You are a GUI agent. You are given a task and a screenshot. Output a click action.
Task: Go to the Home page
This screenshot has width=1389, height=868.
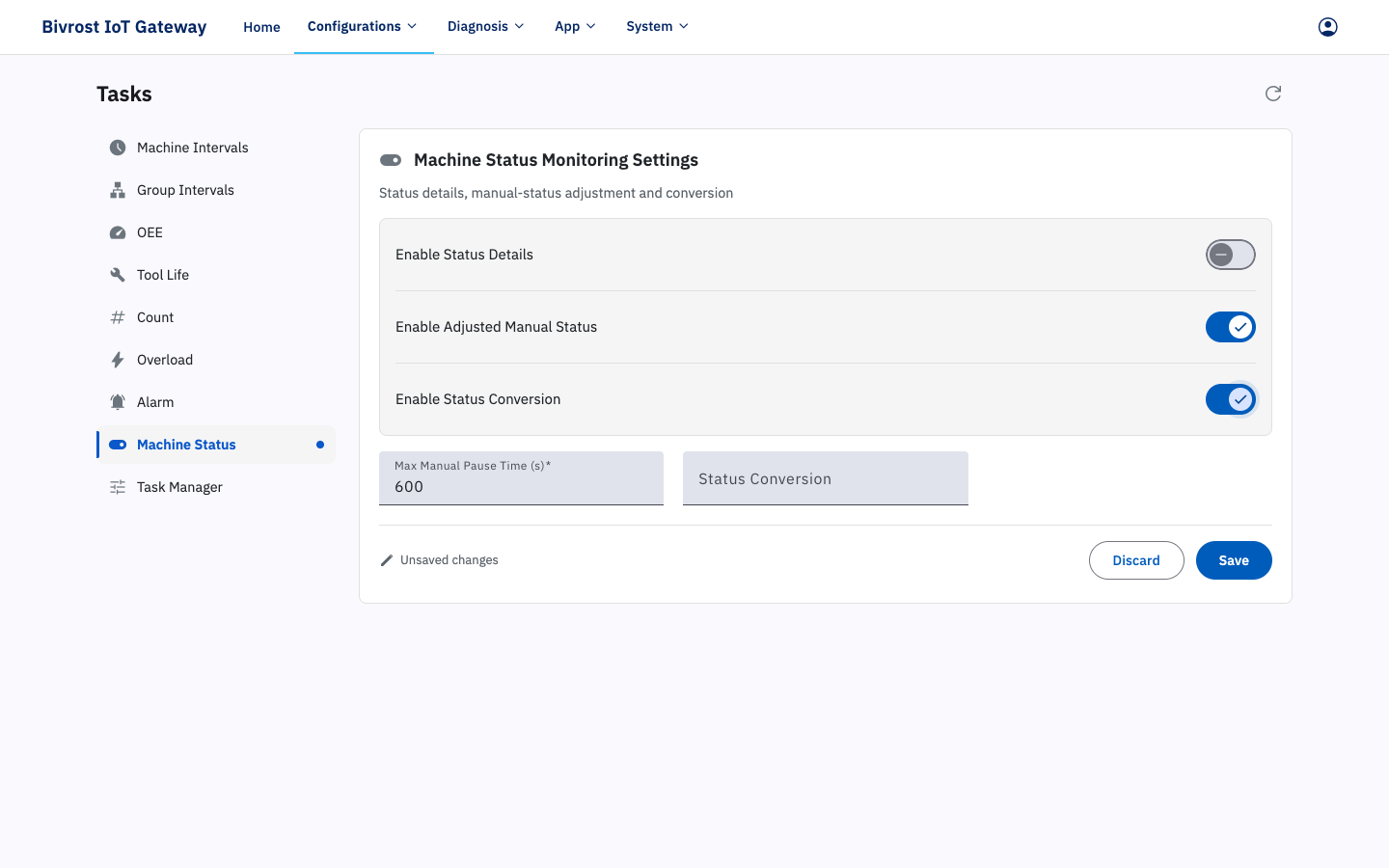261,27
